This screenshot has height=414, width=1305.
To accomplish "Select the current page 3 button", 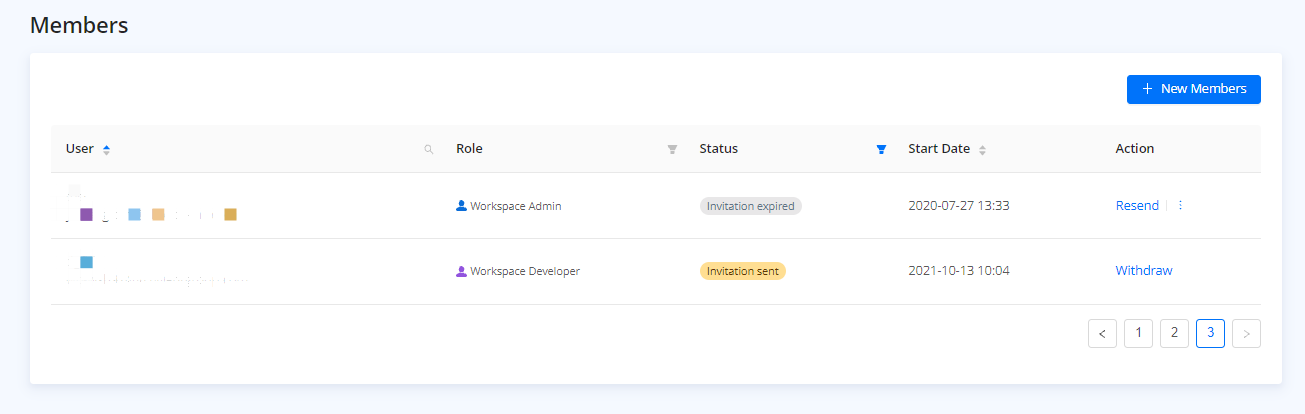I will click(1210, 334).
